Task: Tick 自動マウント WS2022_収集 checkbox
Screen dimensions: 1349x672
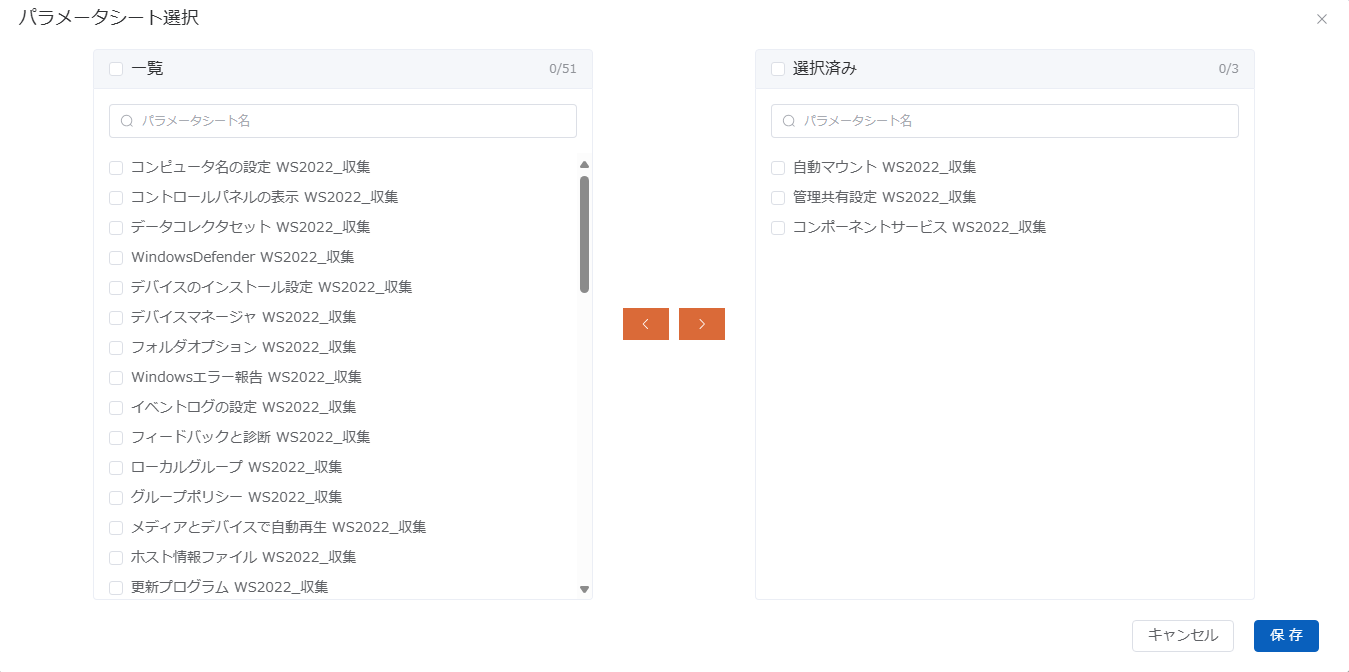Action: point(778,168)
